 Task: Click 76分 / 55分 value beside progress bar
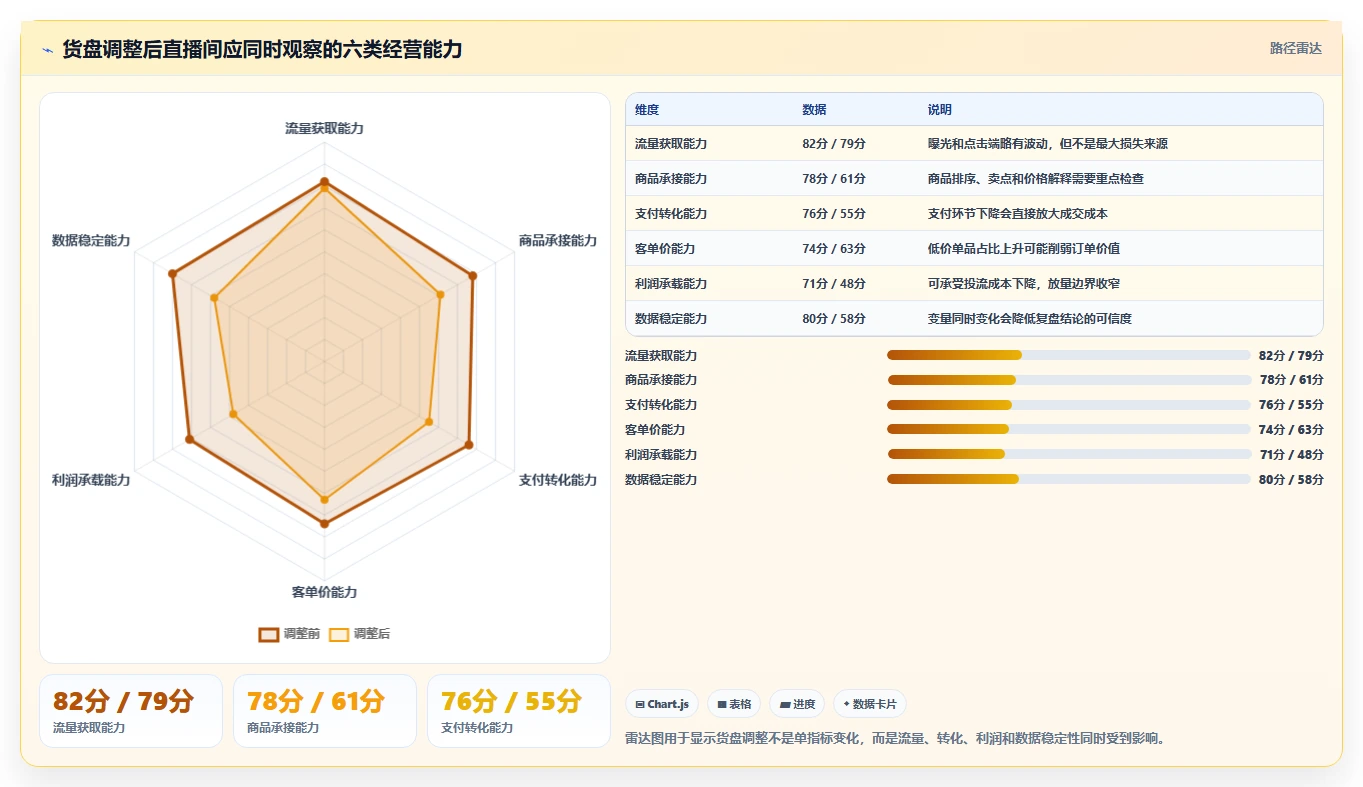click(x=1291, y=405)
